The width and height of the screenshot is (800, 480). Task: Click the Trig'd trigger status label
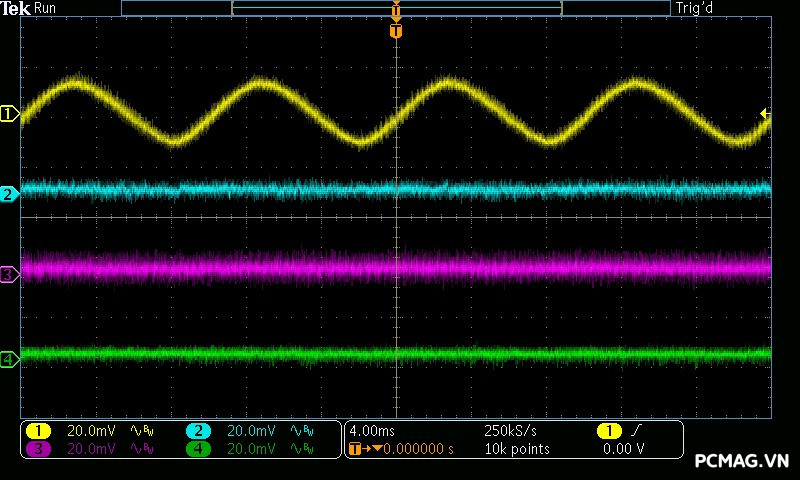click(x=693, y=8)
